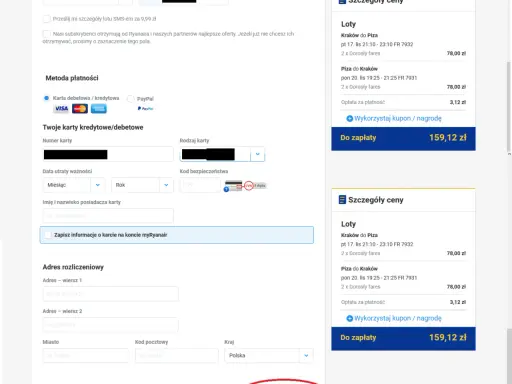Click the Visa card logo

point(61,109)
